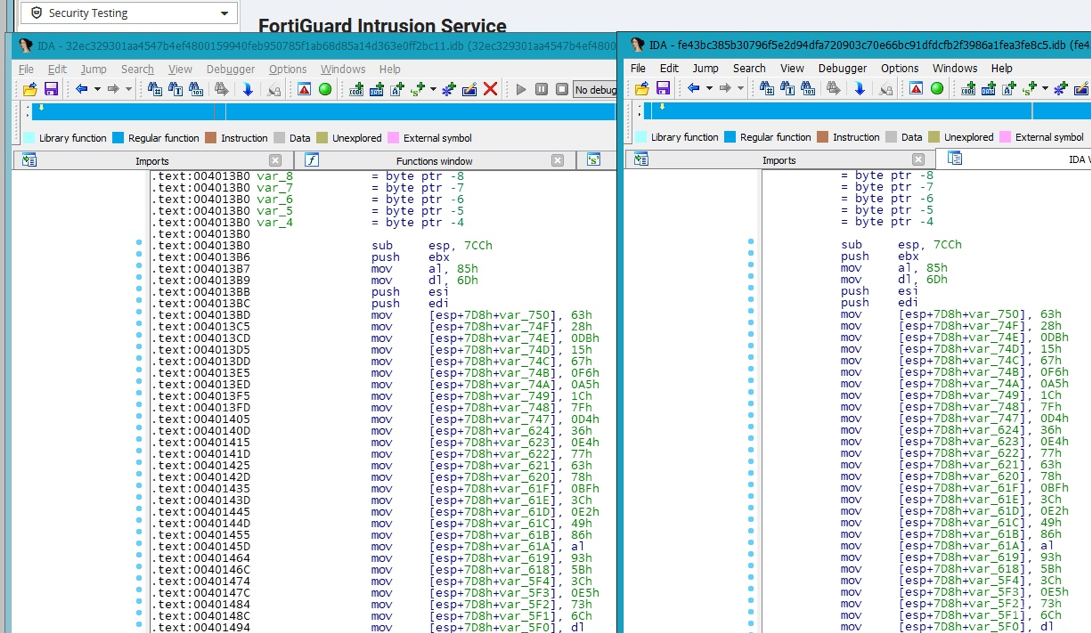
Task: Toggle breakpoint dot beside right IDA's sub esp line
Action: [751, 242]
